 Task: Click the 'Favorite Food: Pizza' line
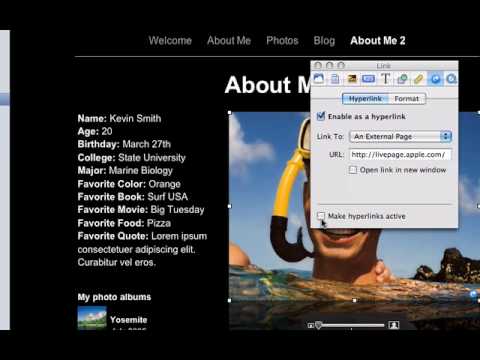pos(124,223)
